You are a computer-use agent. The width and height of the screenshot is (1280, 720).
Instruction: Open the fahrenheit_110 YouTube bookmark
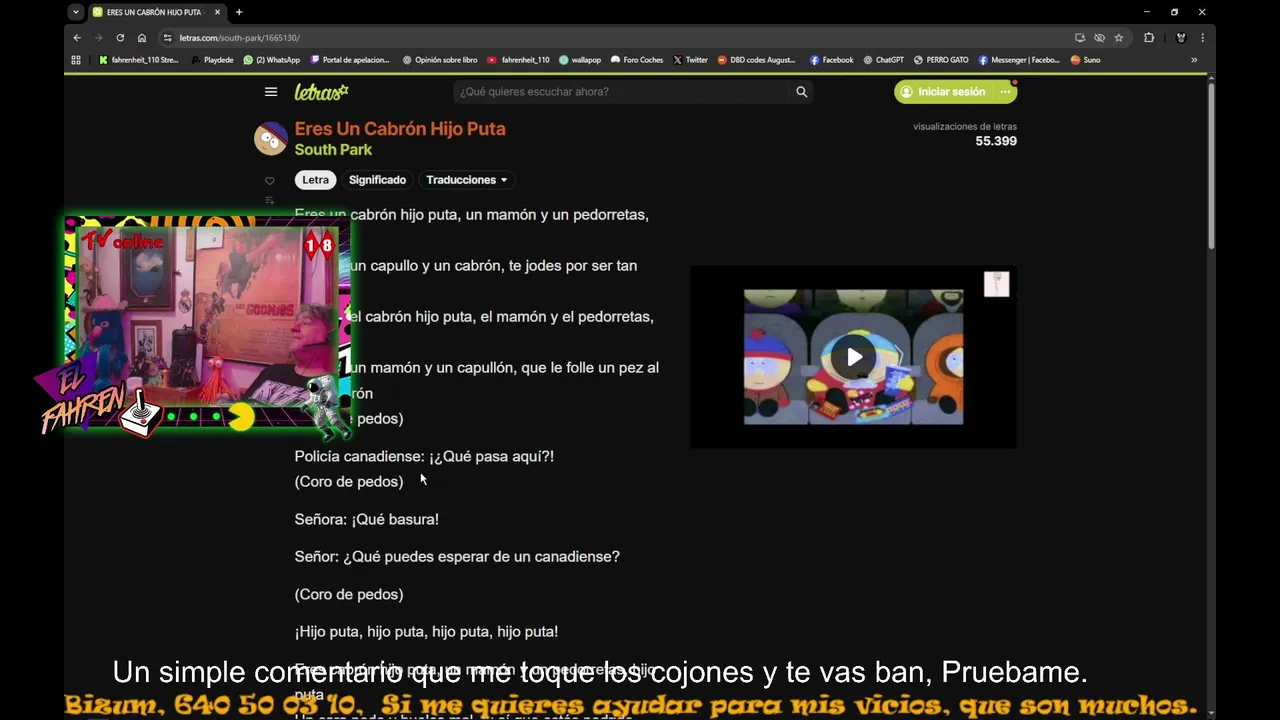(518, 60)
